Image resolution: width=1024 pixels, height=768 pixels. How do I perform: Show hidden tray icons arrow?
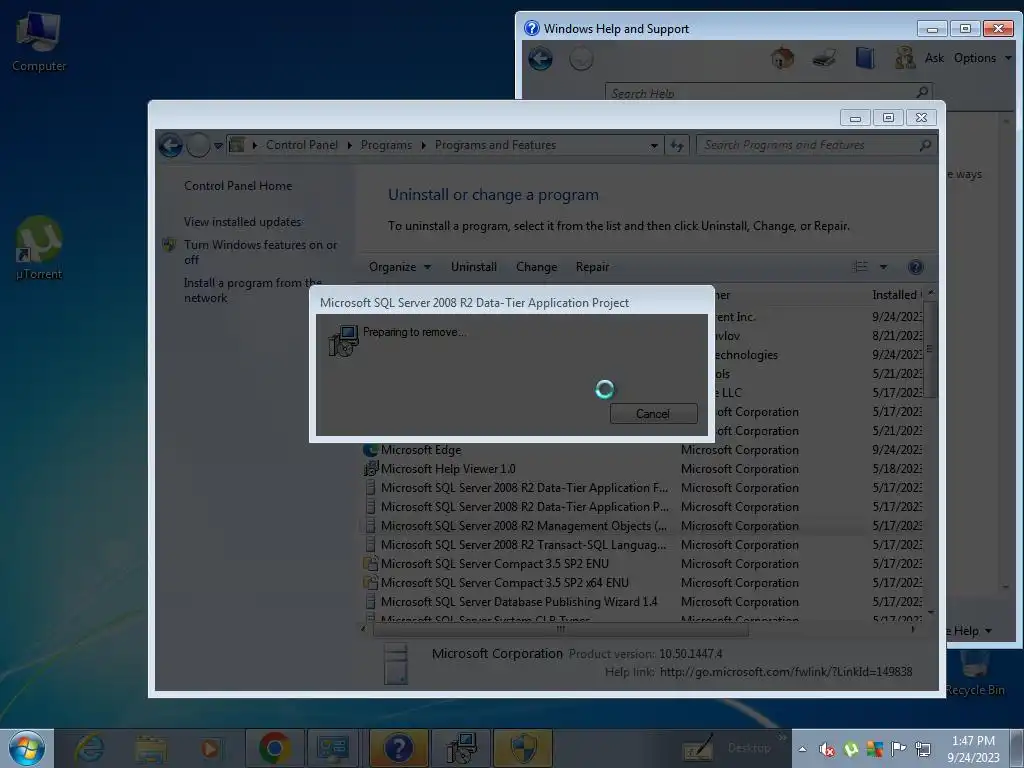pyautogui.click(x=802, y=749)
